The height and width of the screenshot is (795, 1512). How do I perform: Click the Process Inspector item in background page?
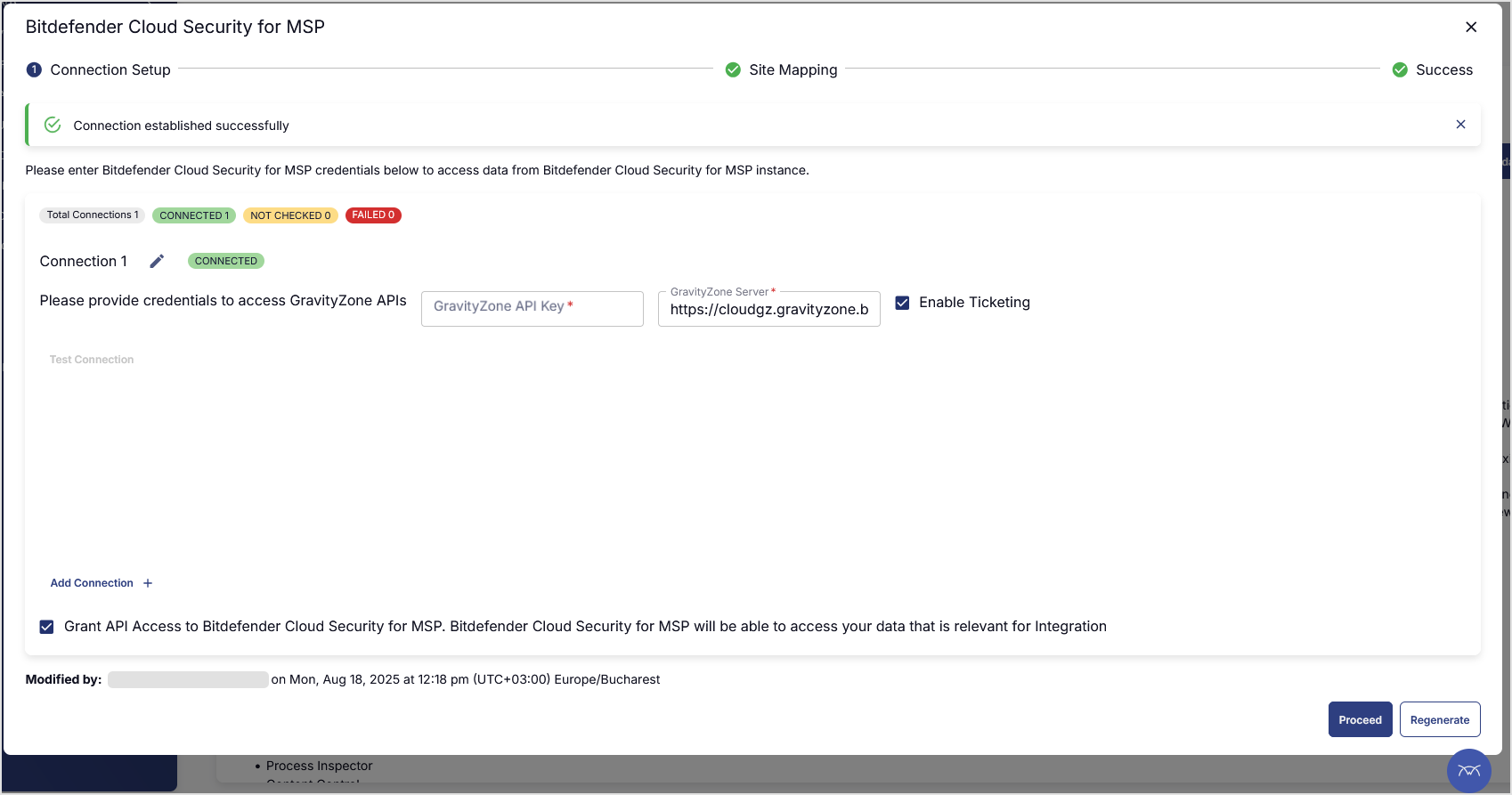click(x=319, y=766)
